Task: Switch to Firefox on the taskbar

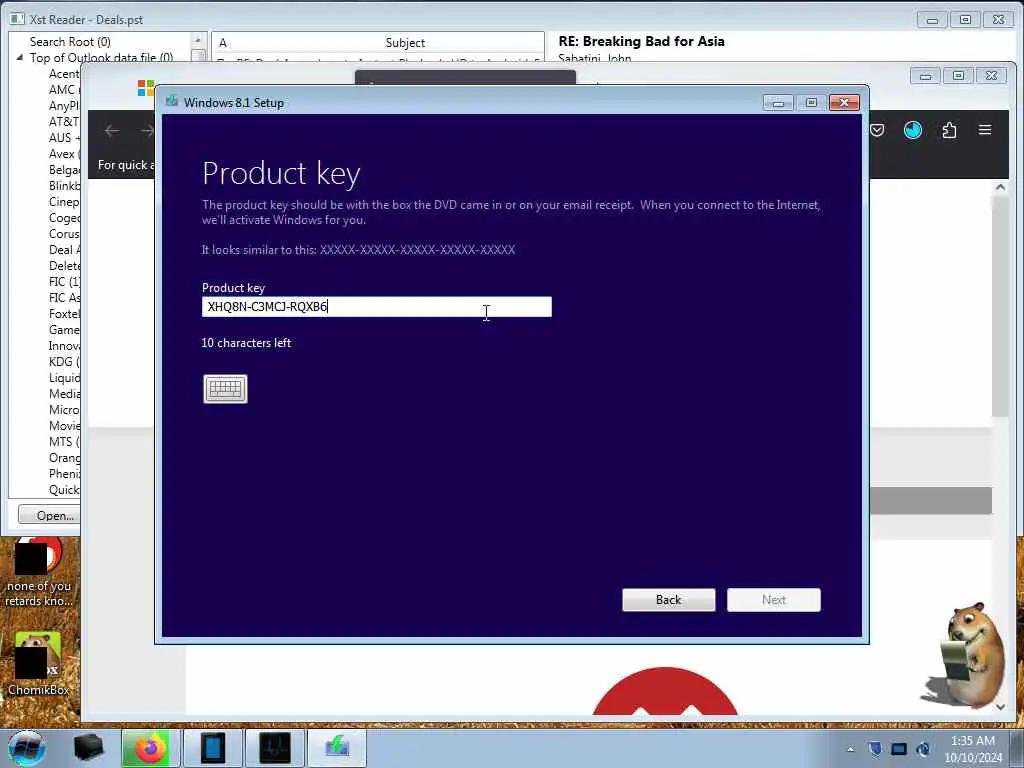Action: (x=150, y=748)
